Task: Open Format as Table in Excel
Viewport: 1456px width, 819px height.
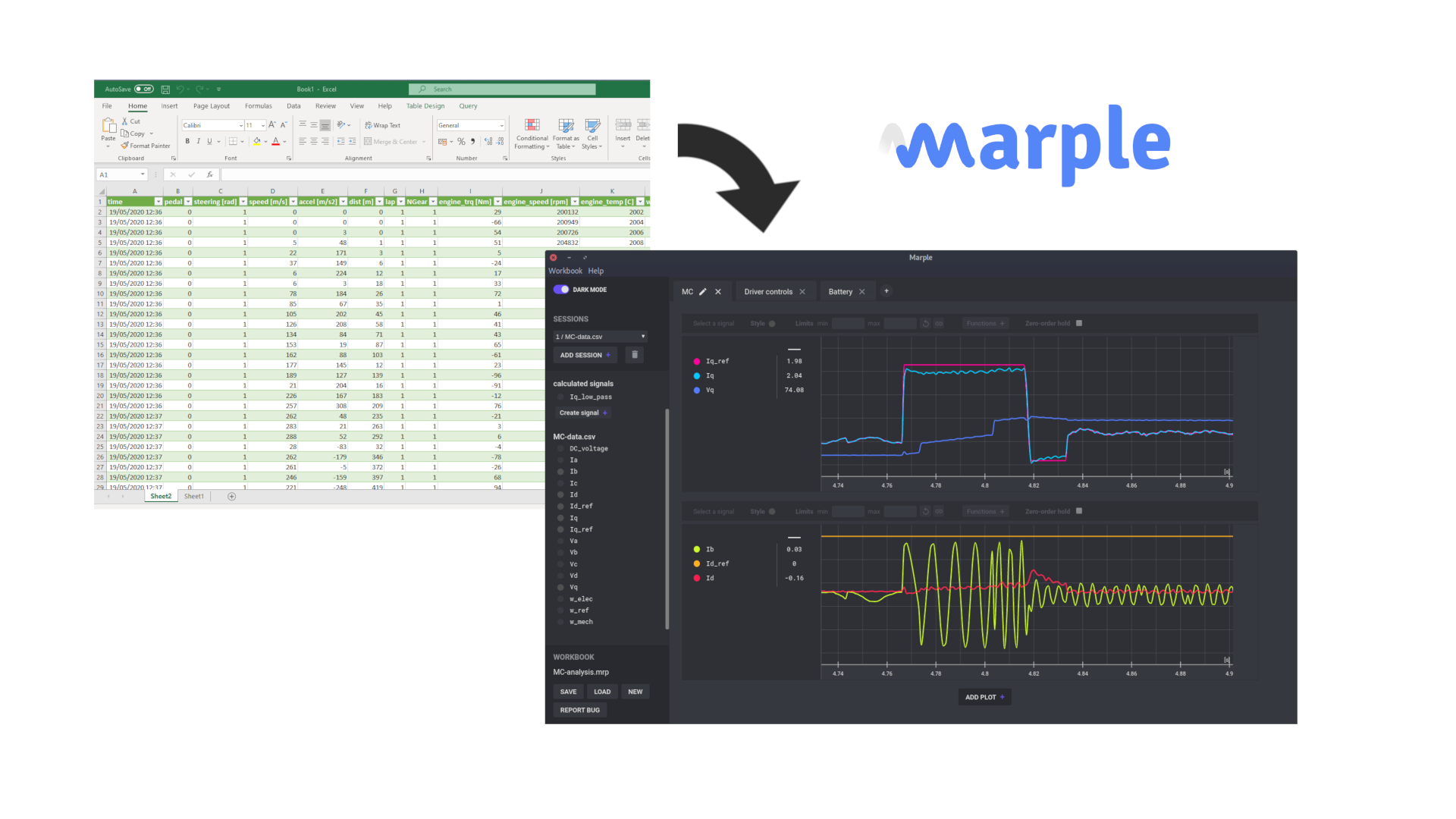Action: [566, 133]
